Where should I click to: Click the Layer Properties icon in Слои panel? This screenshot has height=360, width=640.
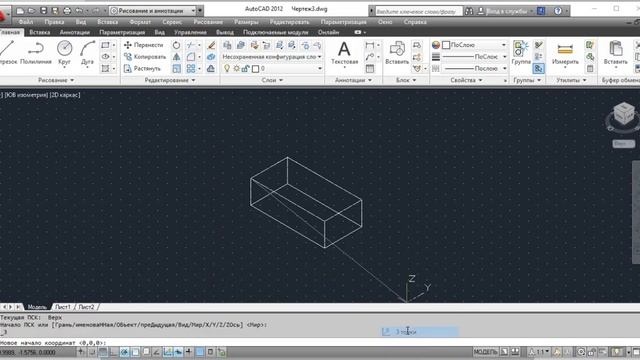pyautogui.click(x=227, y=45)
